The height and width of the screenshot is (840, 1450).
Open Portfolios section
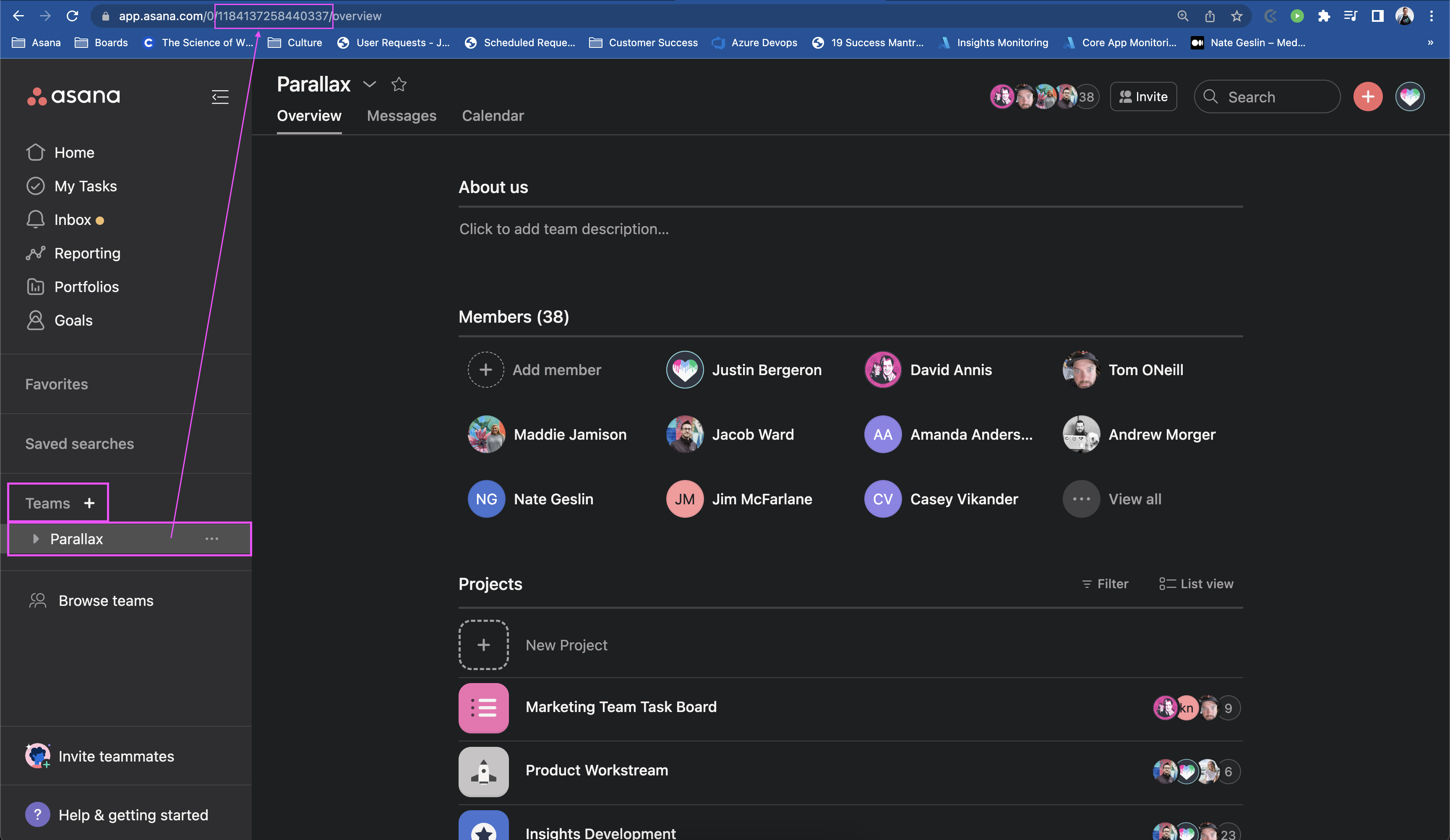73,287
